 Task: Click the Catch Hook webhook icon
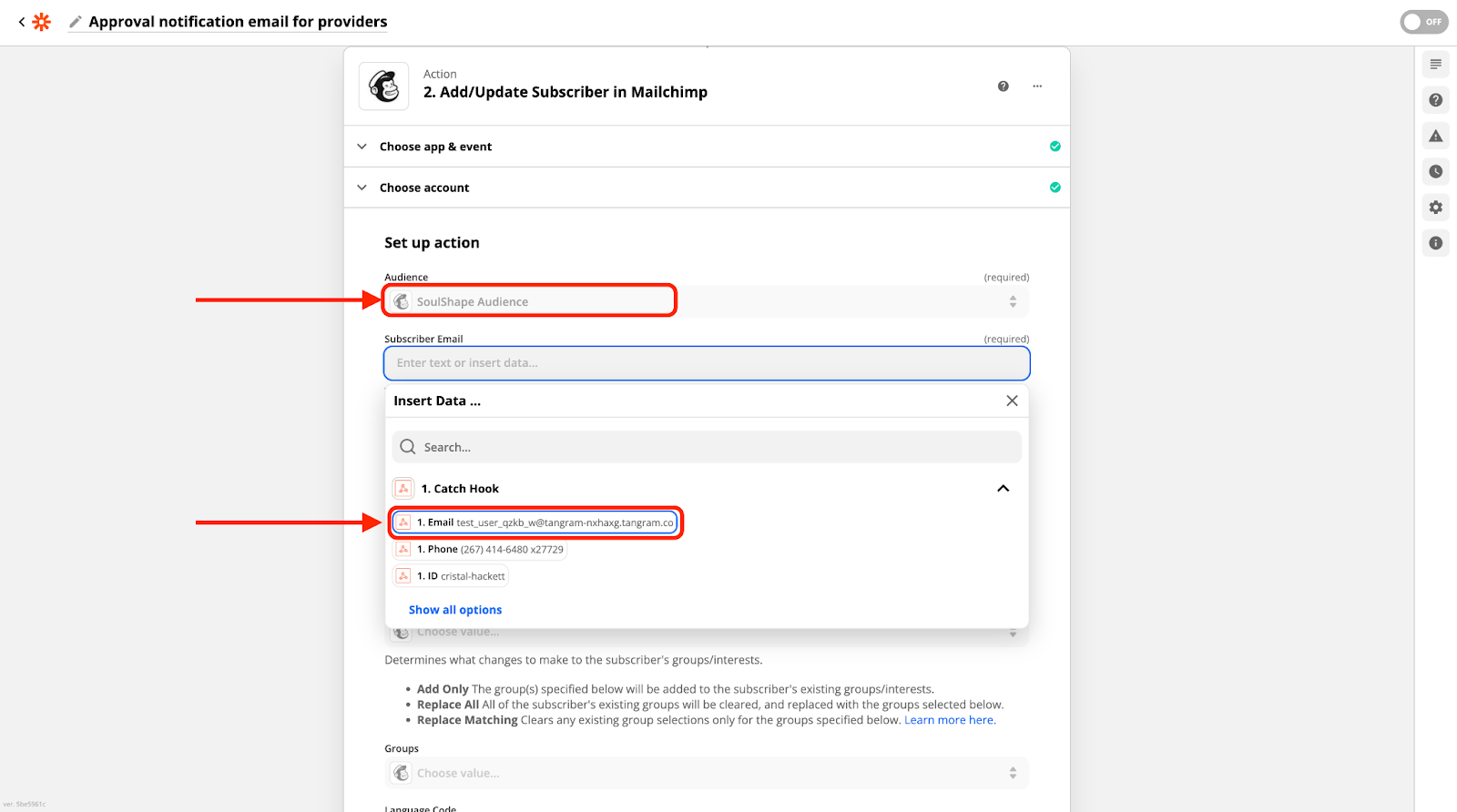click(403, 489)
